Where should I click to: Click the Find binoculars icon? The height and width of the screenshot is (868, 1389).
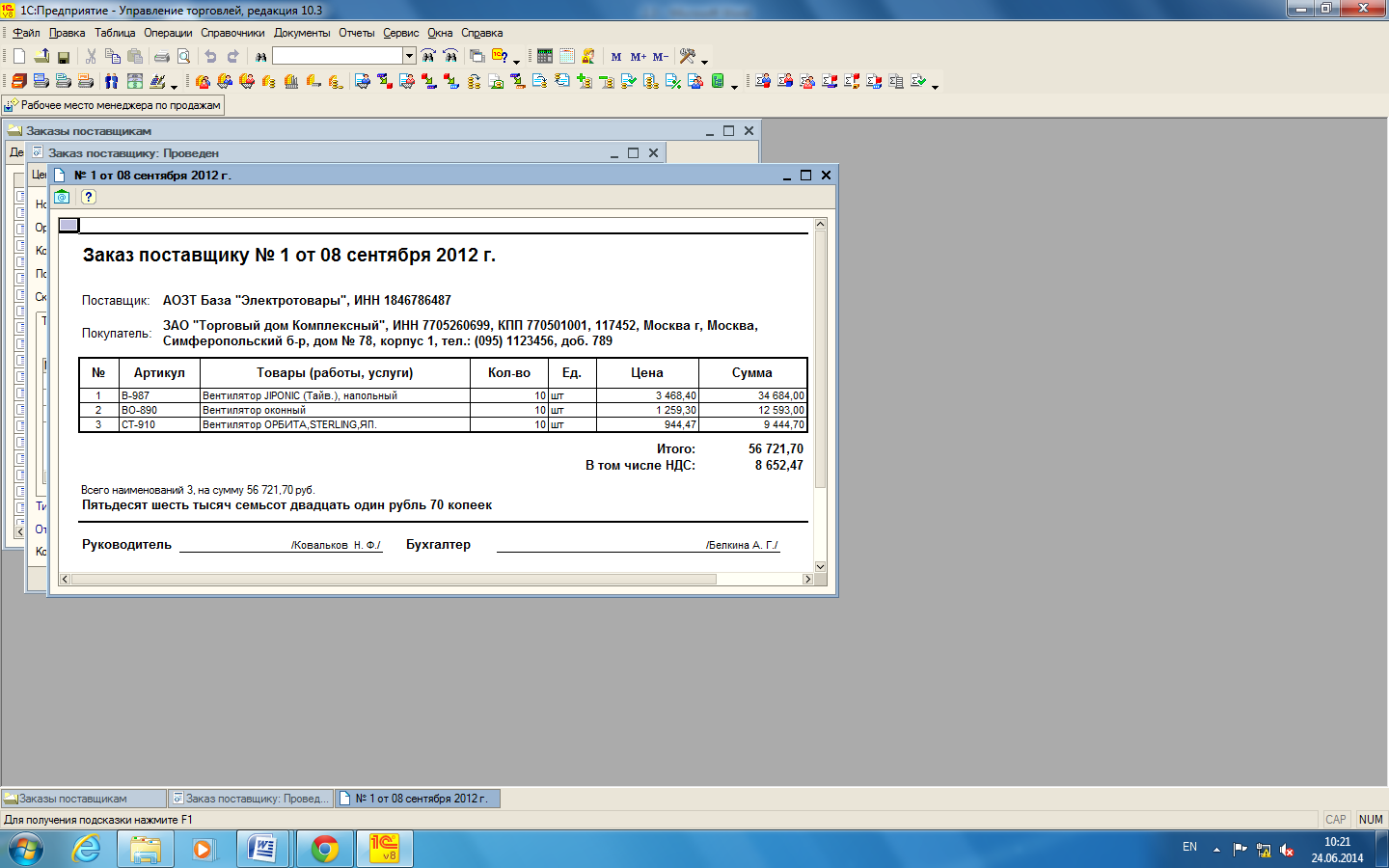tap(260, 57)
